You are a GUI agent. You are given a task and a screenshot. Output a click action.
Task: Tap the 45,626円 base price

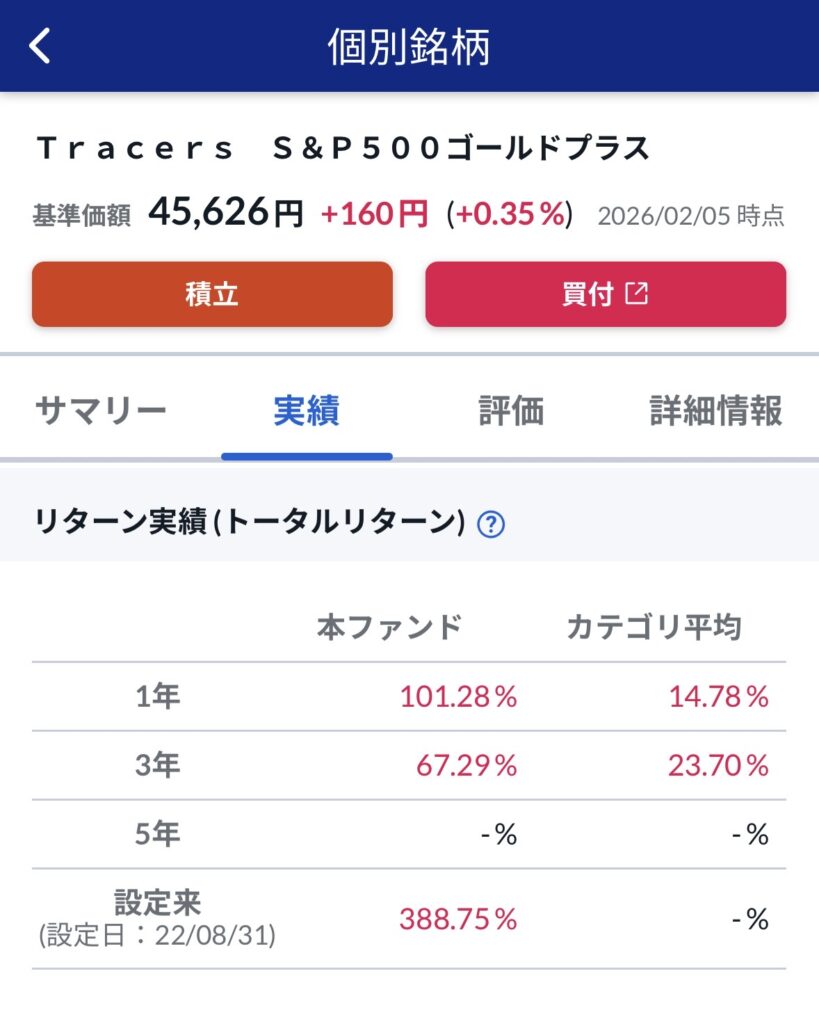click(x=226, y=213)
